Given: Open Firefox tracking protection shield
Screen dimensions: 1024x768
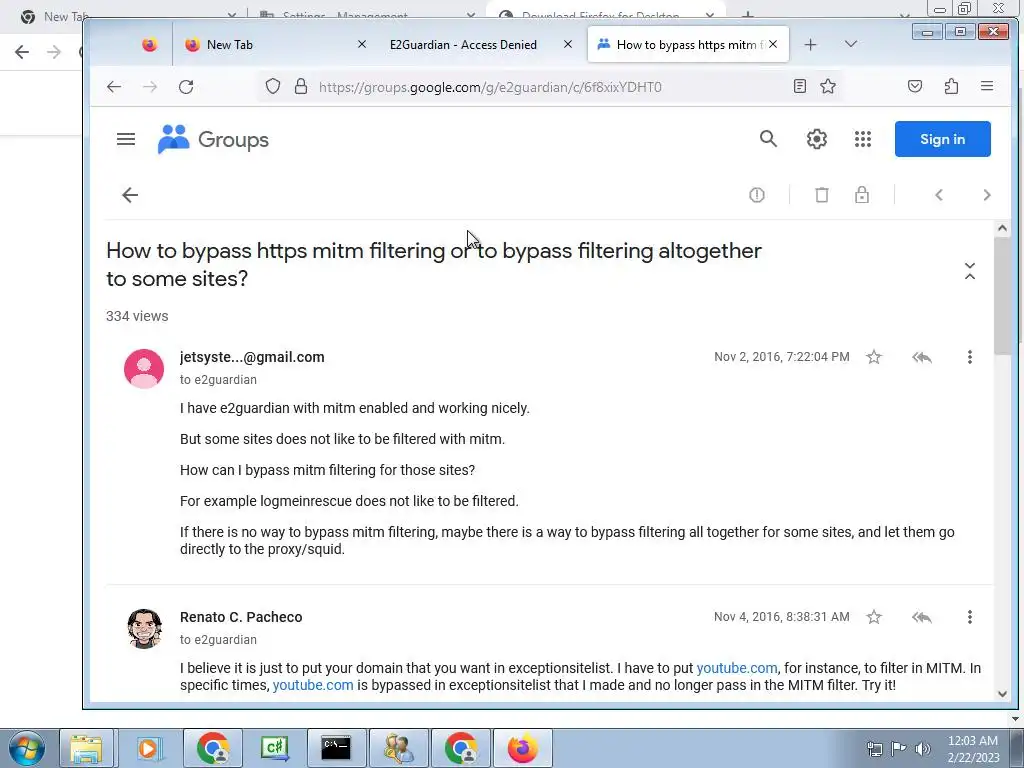Looking at the screenshot, I should tap(273, 86).
